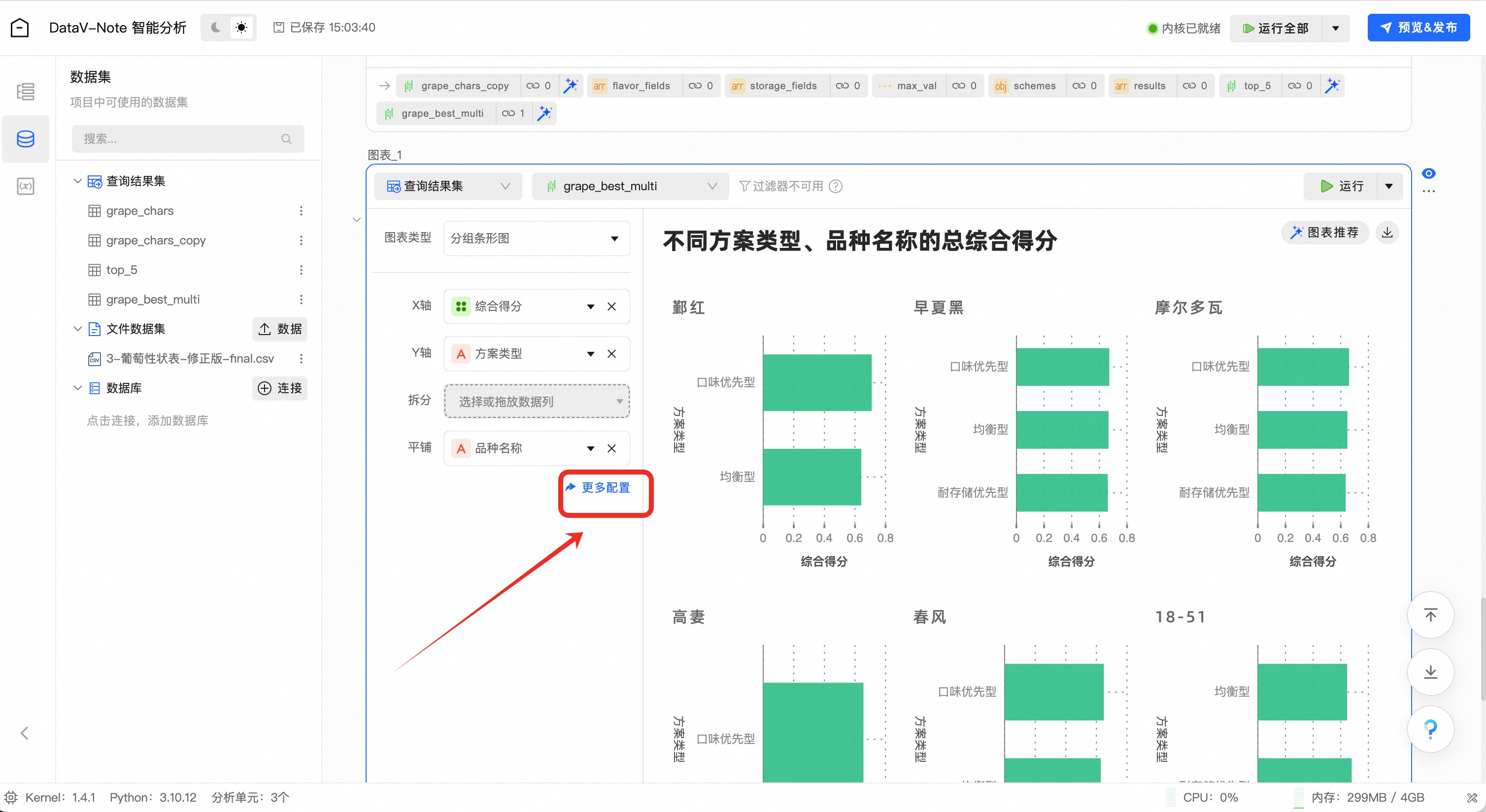Open the 图表类型 分组条形图 dropdown
Screen dimensions: 1486x812
(536, 238)
